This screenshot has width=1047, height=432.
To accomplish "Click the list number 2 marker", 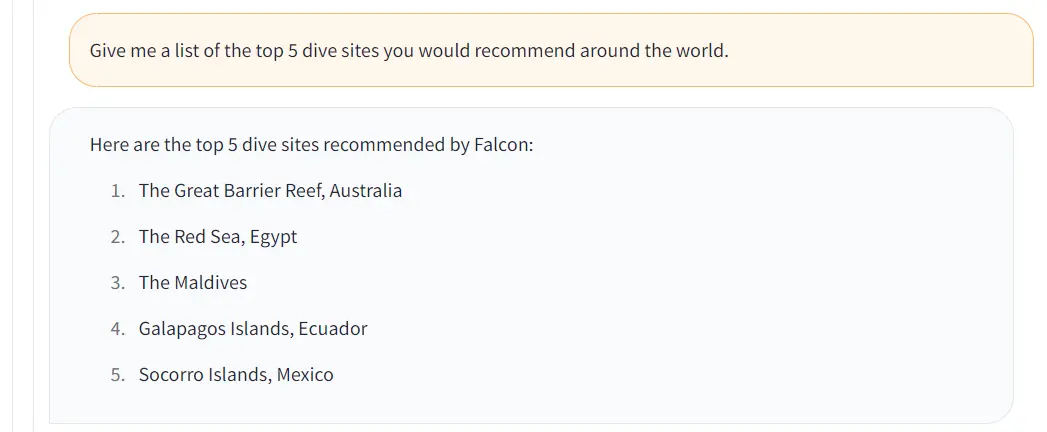I will click(118, 237).
